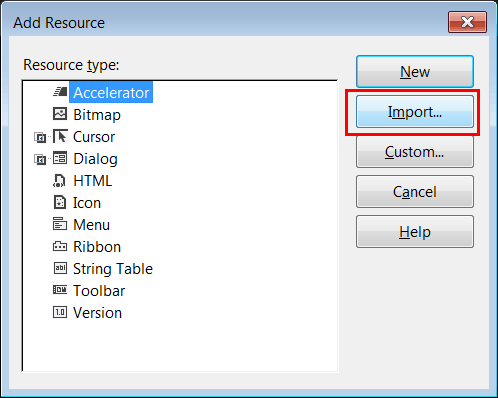This screenshot has width=498, height=398.
Task: Click the Accelerator resource icon
Action: point(60,92)
